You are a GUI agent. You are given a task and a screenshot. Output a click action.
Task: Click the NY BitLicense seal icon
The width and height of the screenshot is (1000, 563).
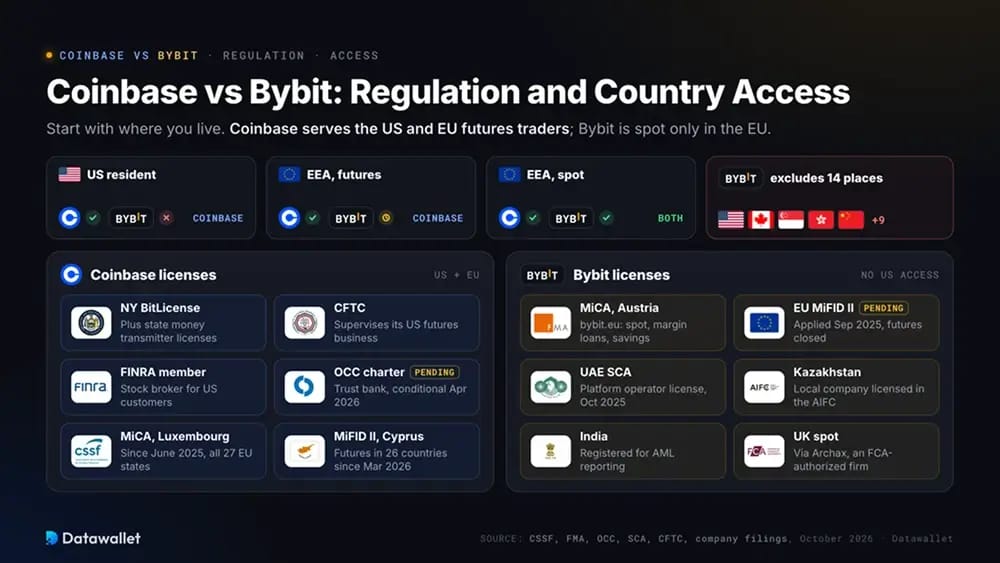91,323
